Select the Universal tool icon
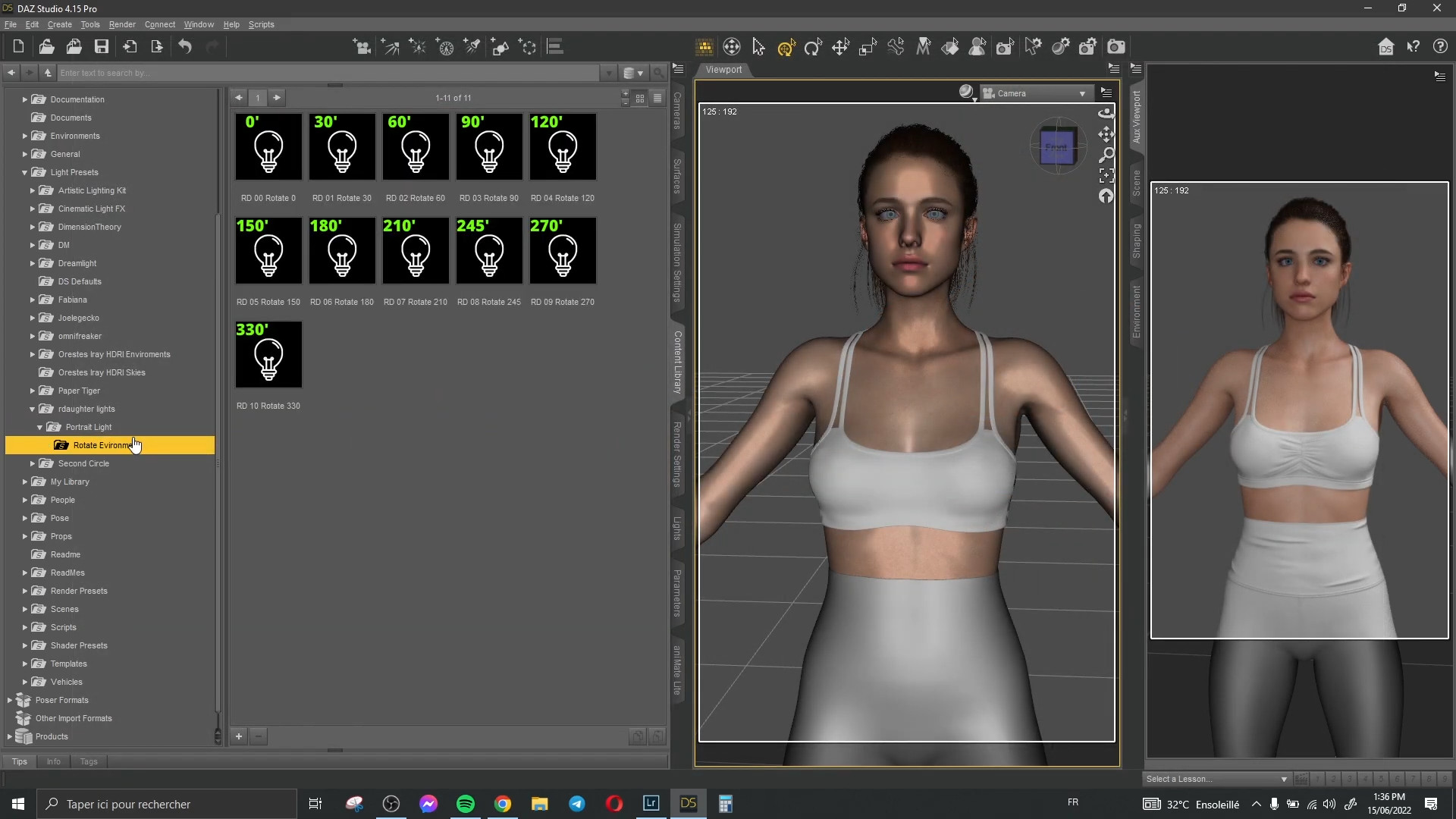The width and height of the screenshot is (1456, 819). [x=786, y=48]
